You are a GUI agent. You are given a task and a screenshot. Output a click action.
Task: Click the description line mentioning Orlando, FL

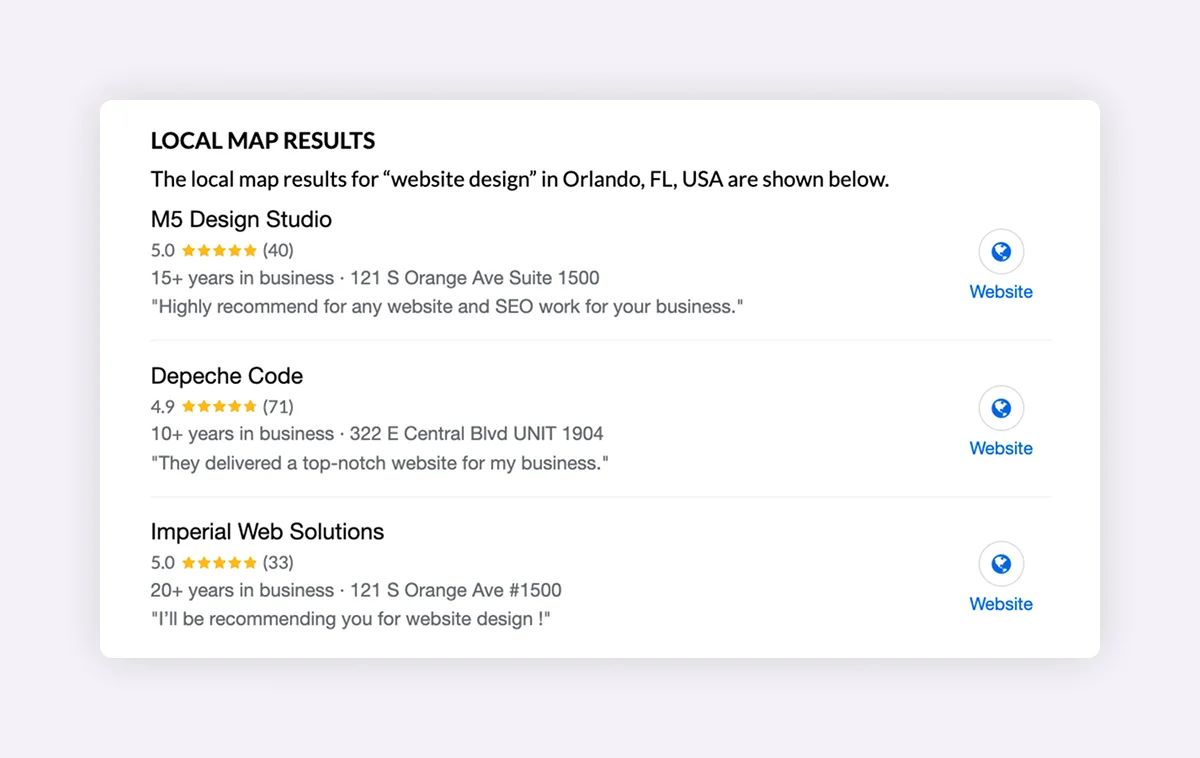(520, 180)
